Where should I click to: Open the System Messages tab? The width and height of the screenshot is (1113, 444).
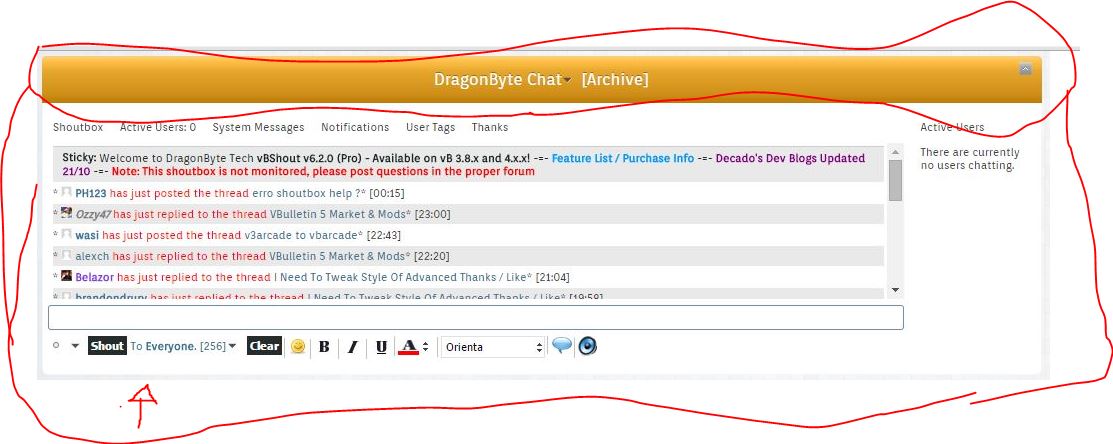pos(258,127)
